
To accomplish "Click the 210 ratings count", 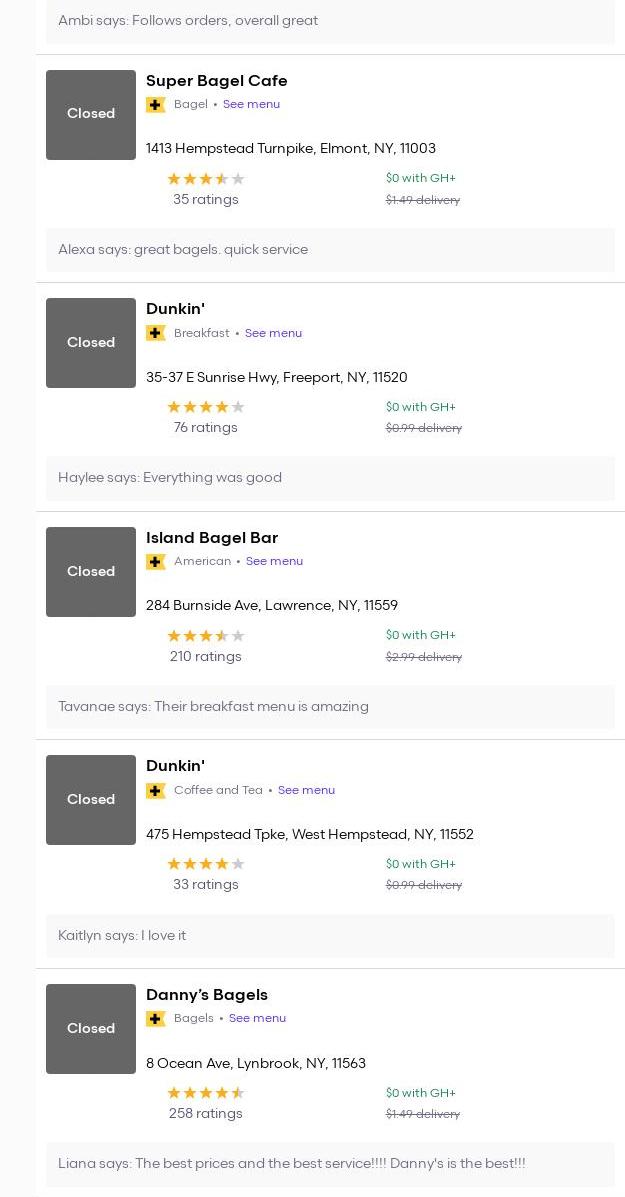I will click(205, 657).
